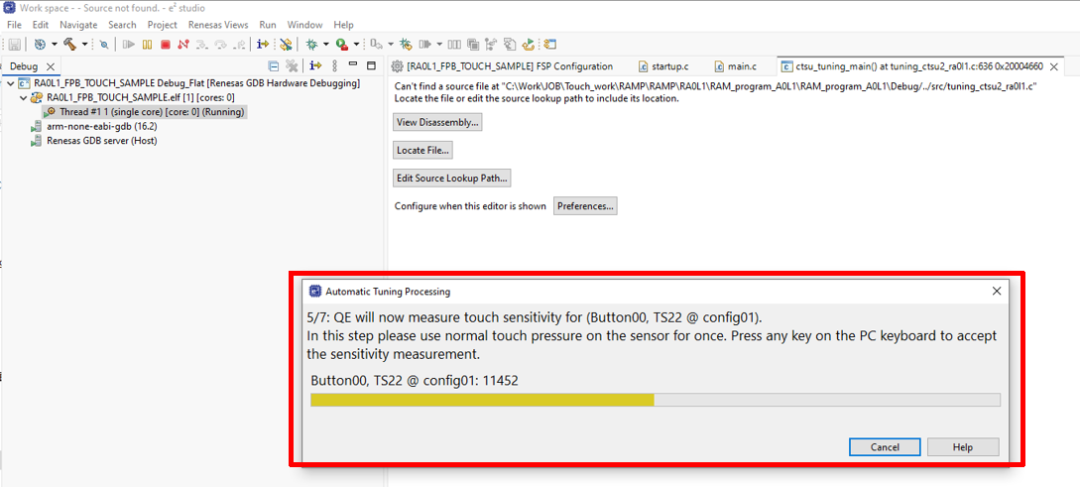Cancel the Automatic Tuning Processing dialog
Image resolution: width=1080 pixels, height=487 pixels.
click(885, 447)
